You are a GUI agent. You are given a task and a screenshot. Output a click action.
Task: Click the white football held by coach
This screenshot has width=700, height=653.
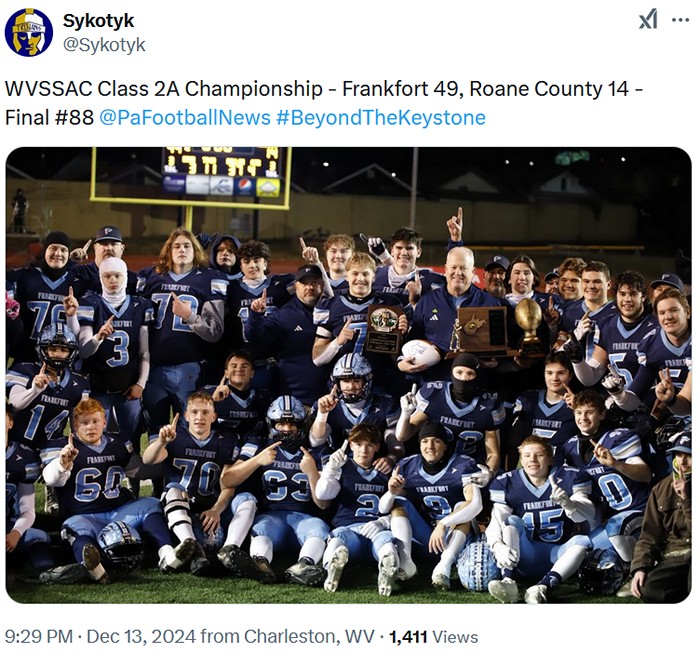point(419,352)
